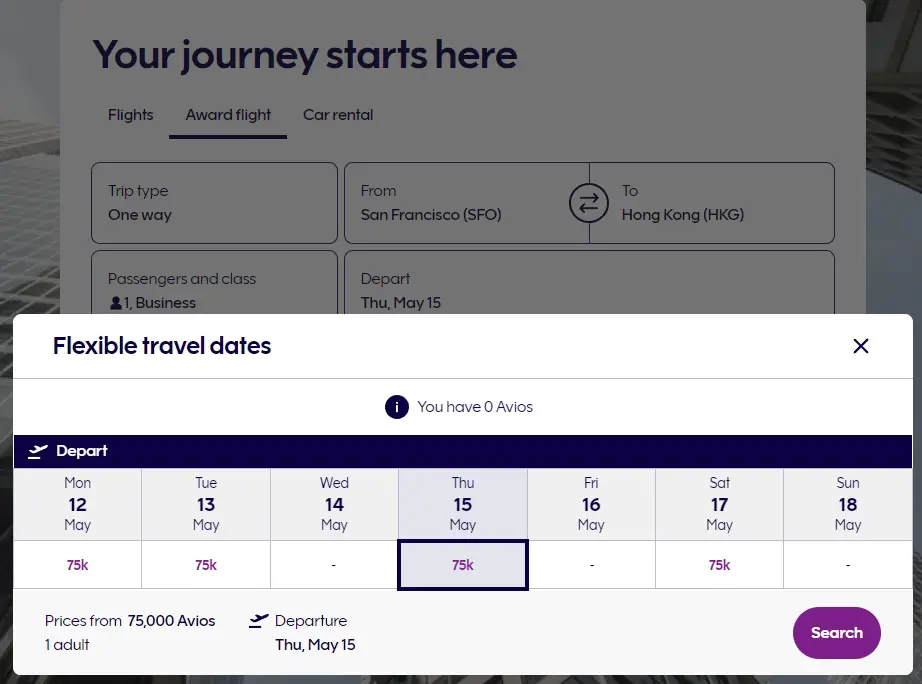Open the Trip type One way selector
The height and width of the screenshot is (684, 922).
(x=214, y=203)
